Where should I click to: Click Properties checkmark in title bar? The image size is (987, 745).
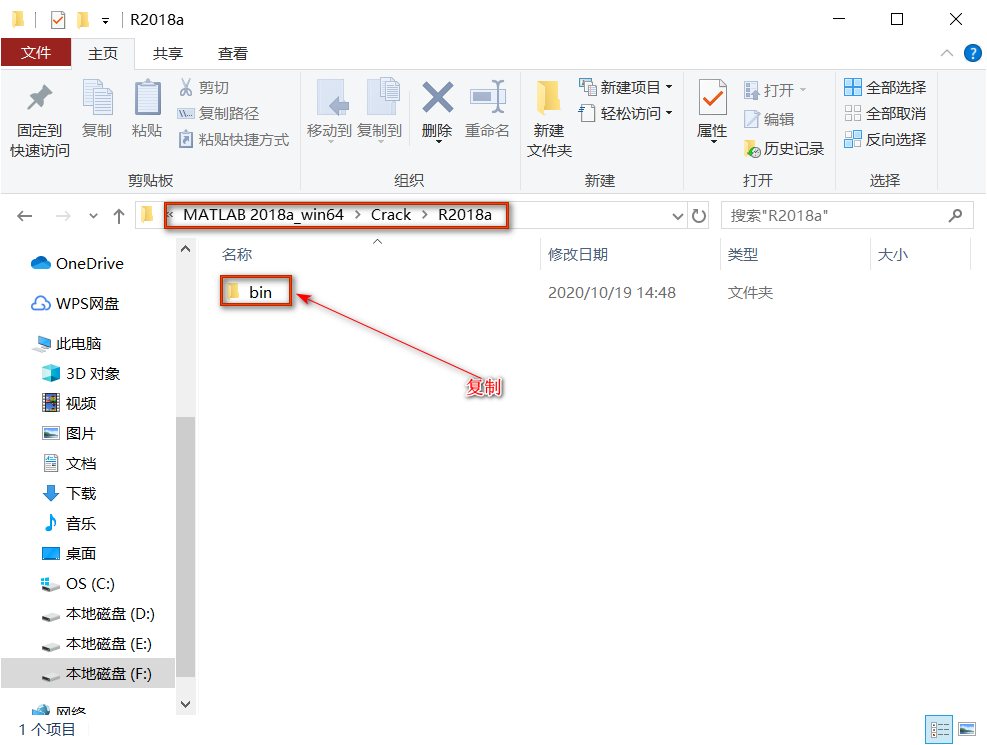[58, 20]
